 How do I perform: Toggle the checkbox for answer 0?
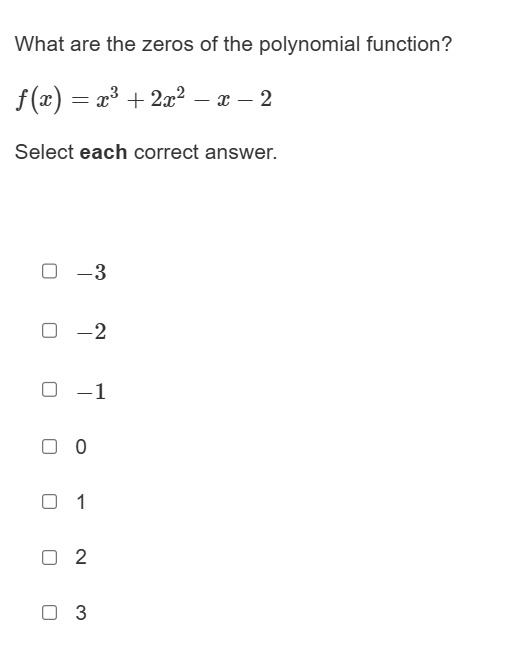49,446
